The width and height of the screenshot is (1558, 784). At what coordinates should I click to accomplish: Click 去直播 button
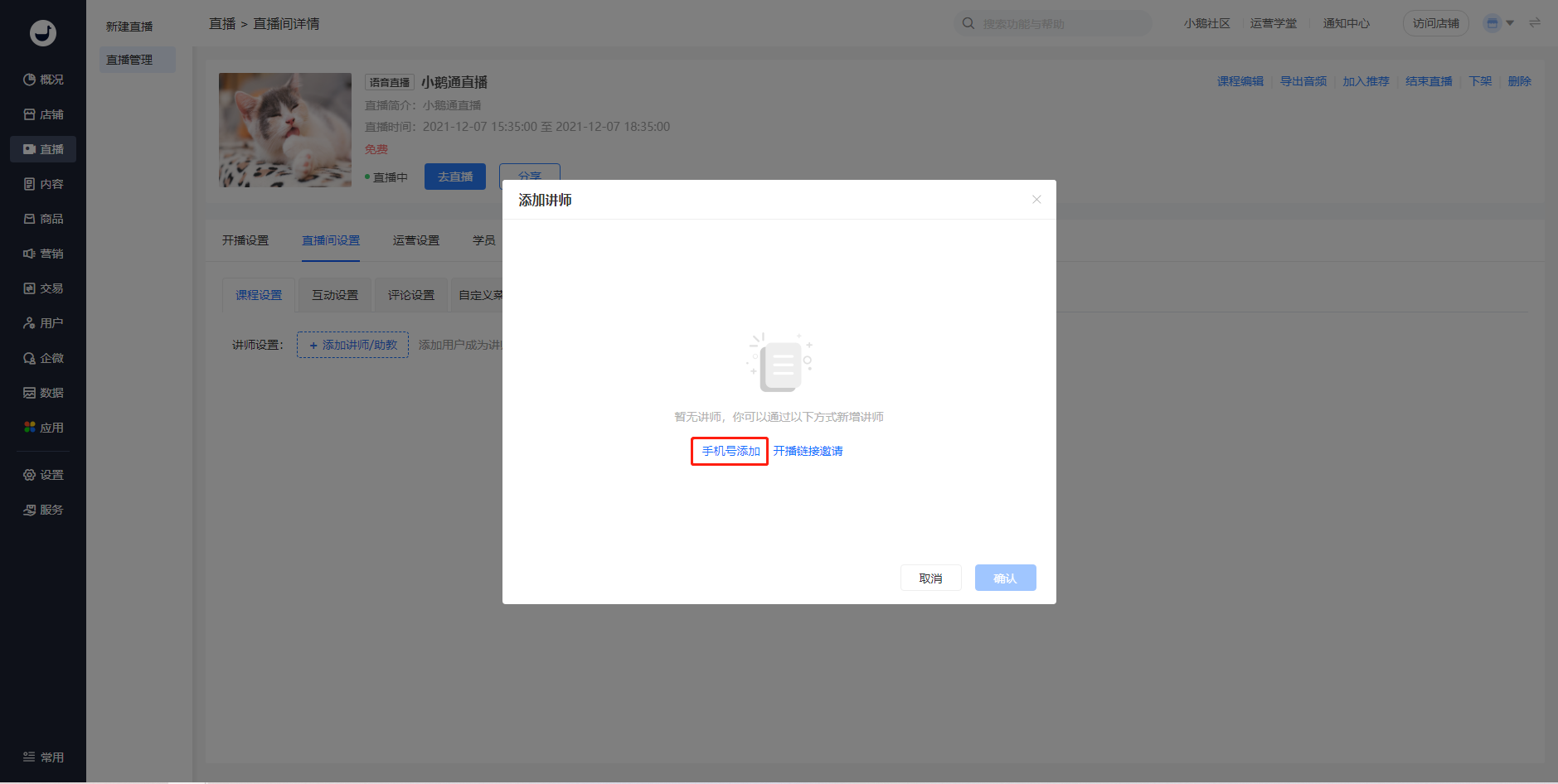(455, 177)
